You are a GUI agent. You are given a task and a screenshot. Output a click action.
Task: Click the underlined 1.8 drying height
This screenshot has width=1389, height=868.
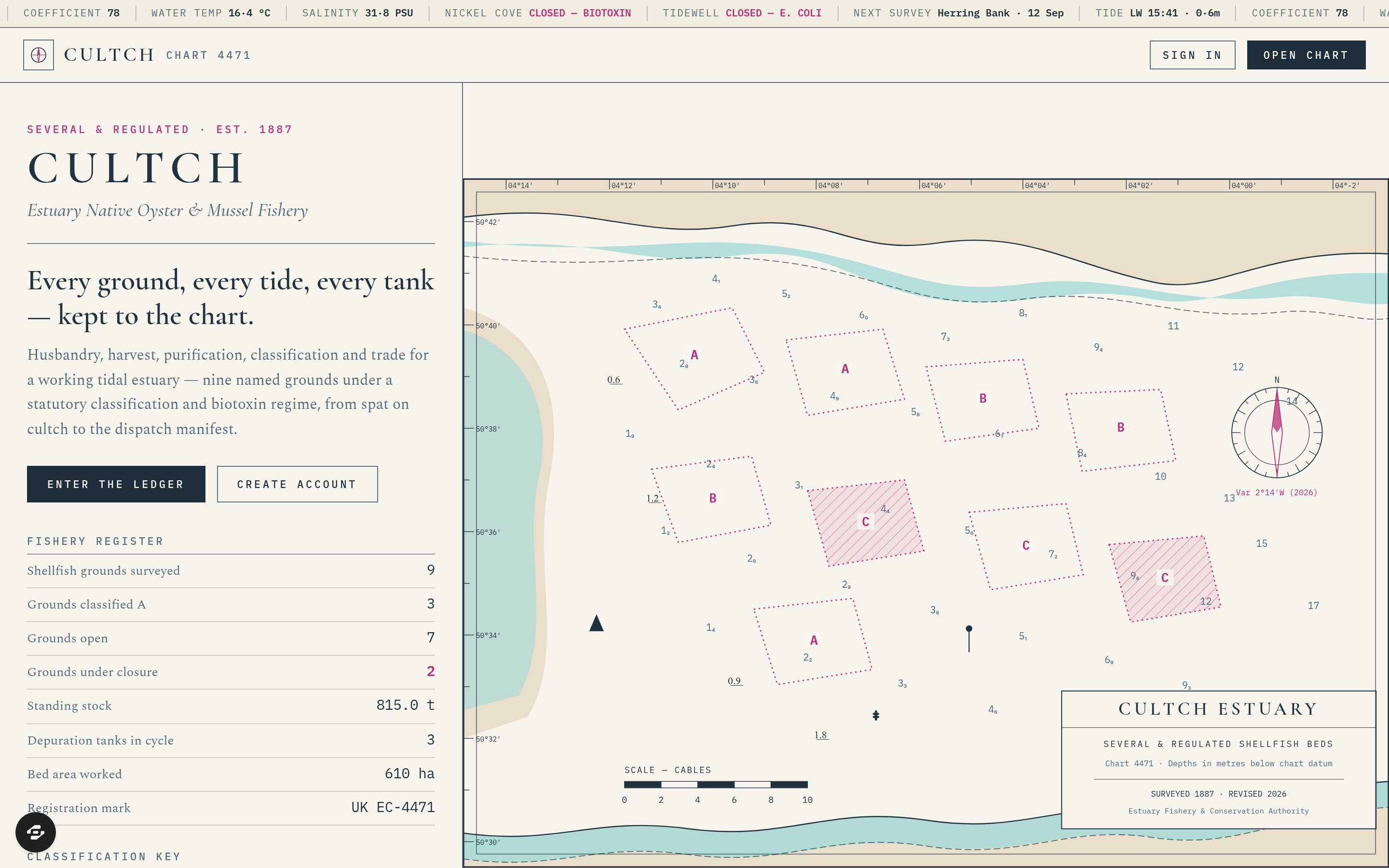821,735
